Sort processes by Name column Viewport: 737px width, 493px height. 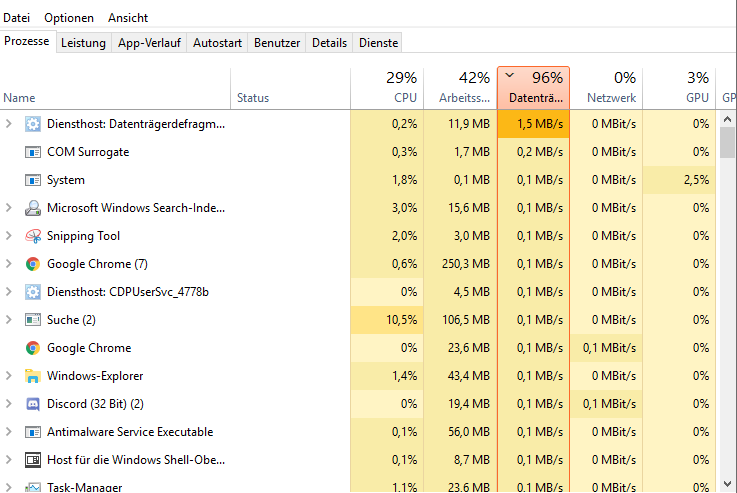pos(115,89)
